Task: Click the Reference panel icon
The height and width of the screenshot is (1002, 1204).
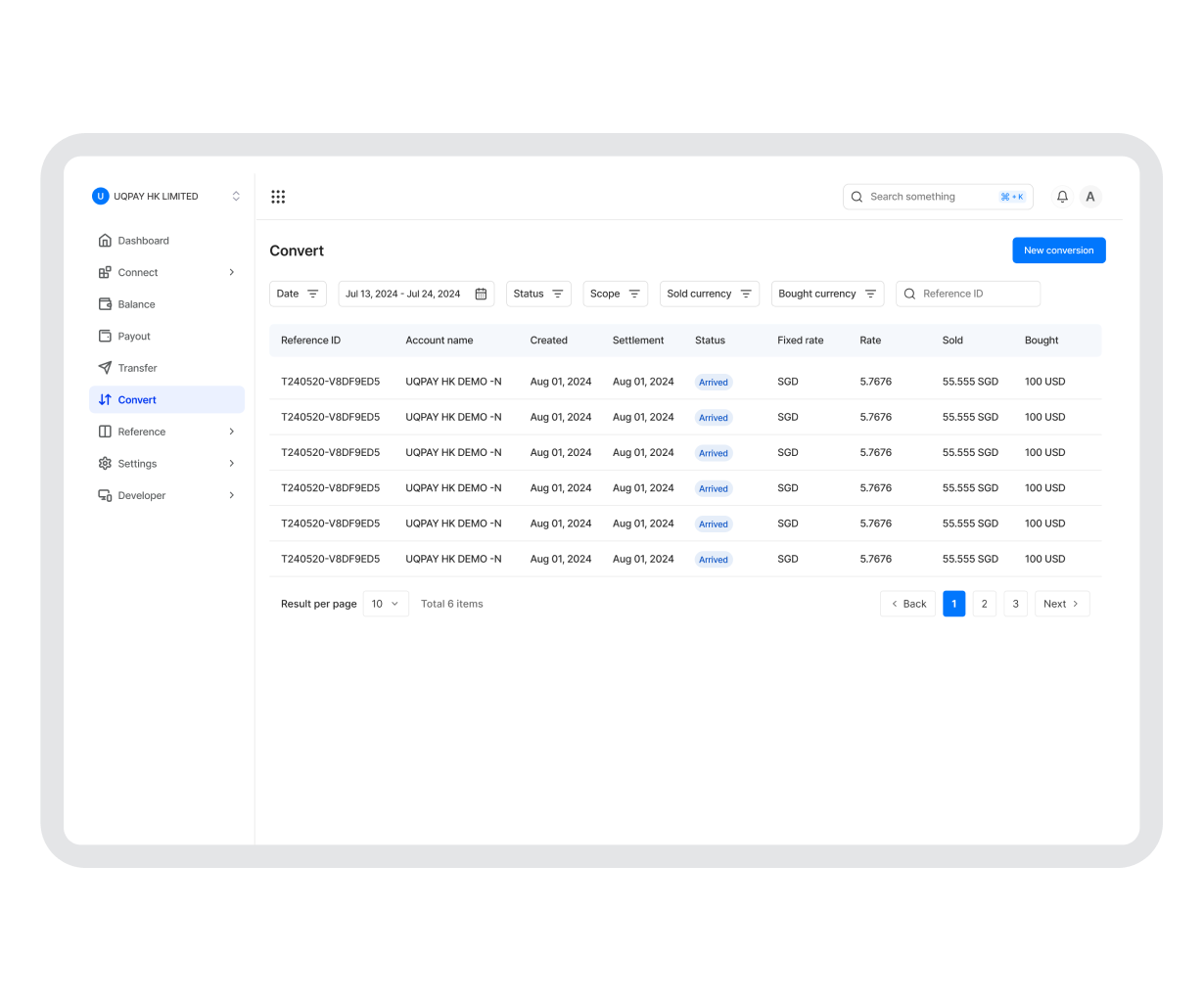Action: pyautogui.click(x=105, y=432)
